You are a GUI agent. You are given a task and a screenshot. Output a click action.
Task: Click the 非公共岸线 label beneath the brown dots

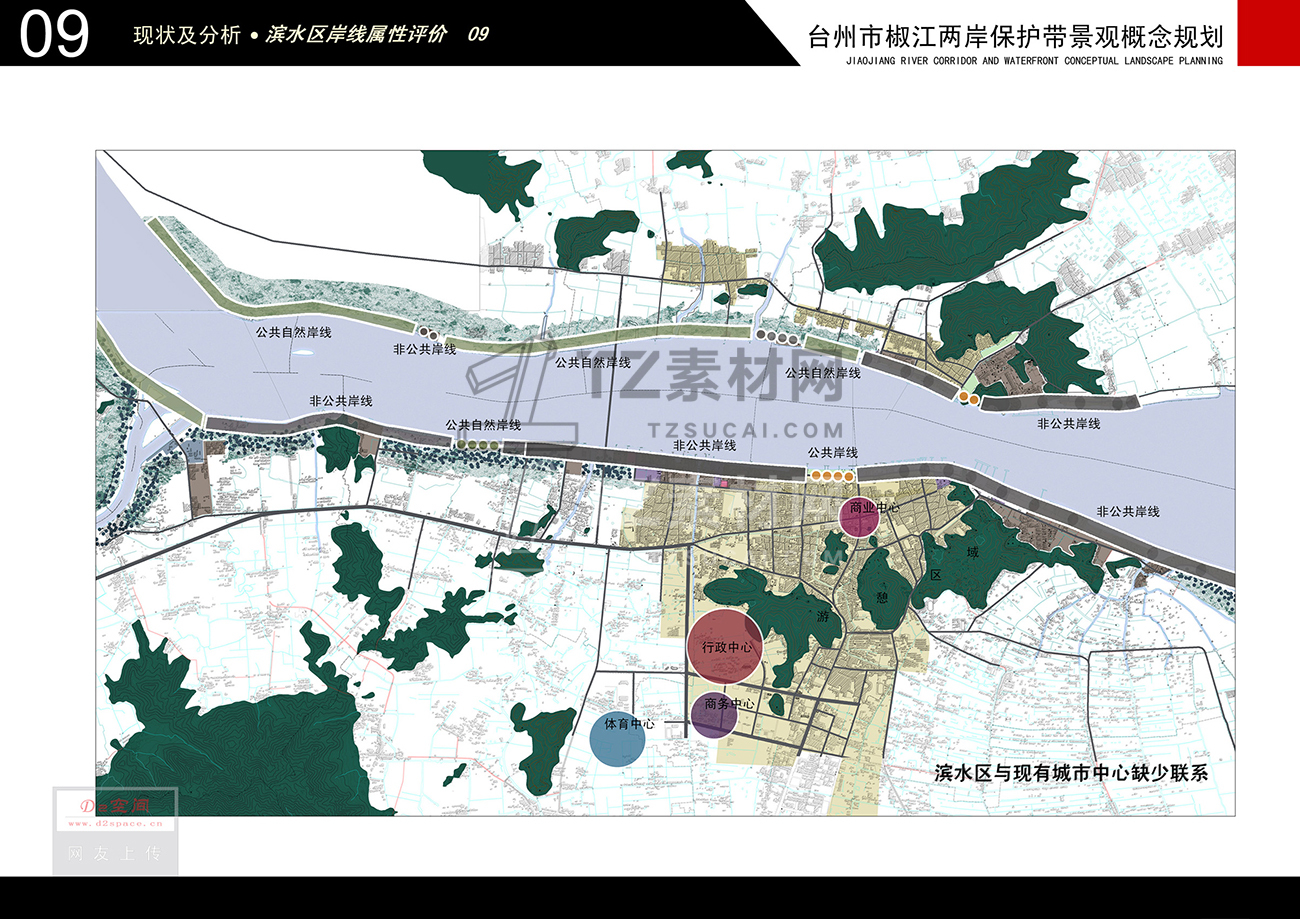point(425,349)
